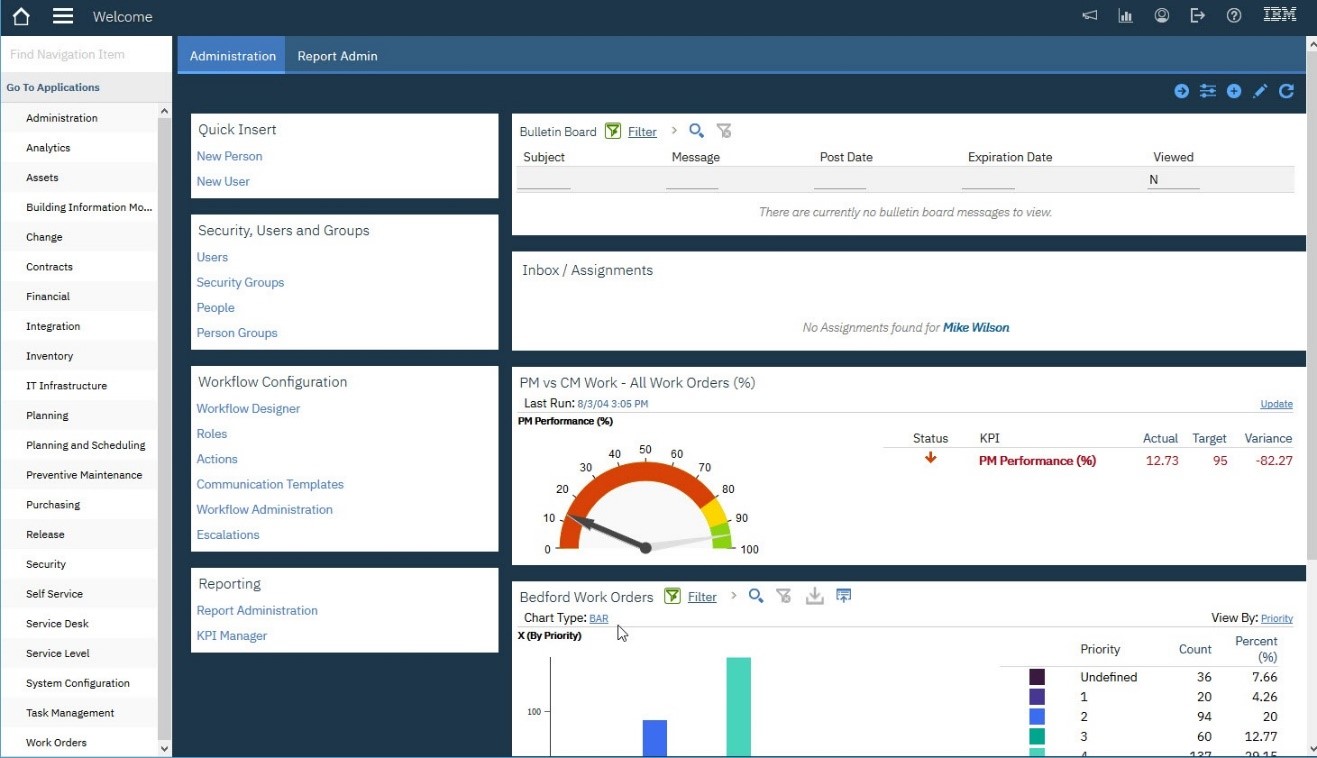Click the blue plus circle icon
The image size is (1317, 758).
[1234, 91]
